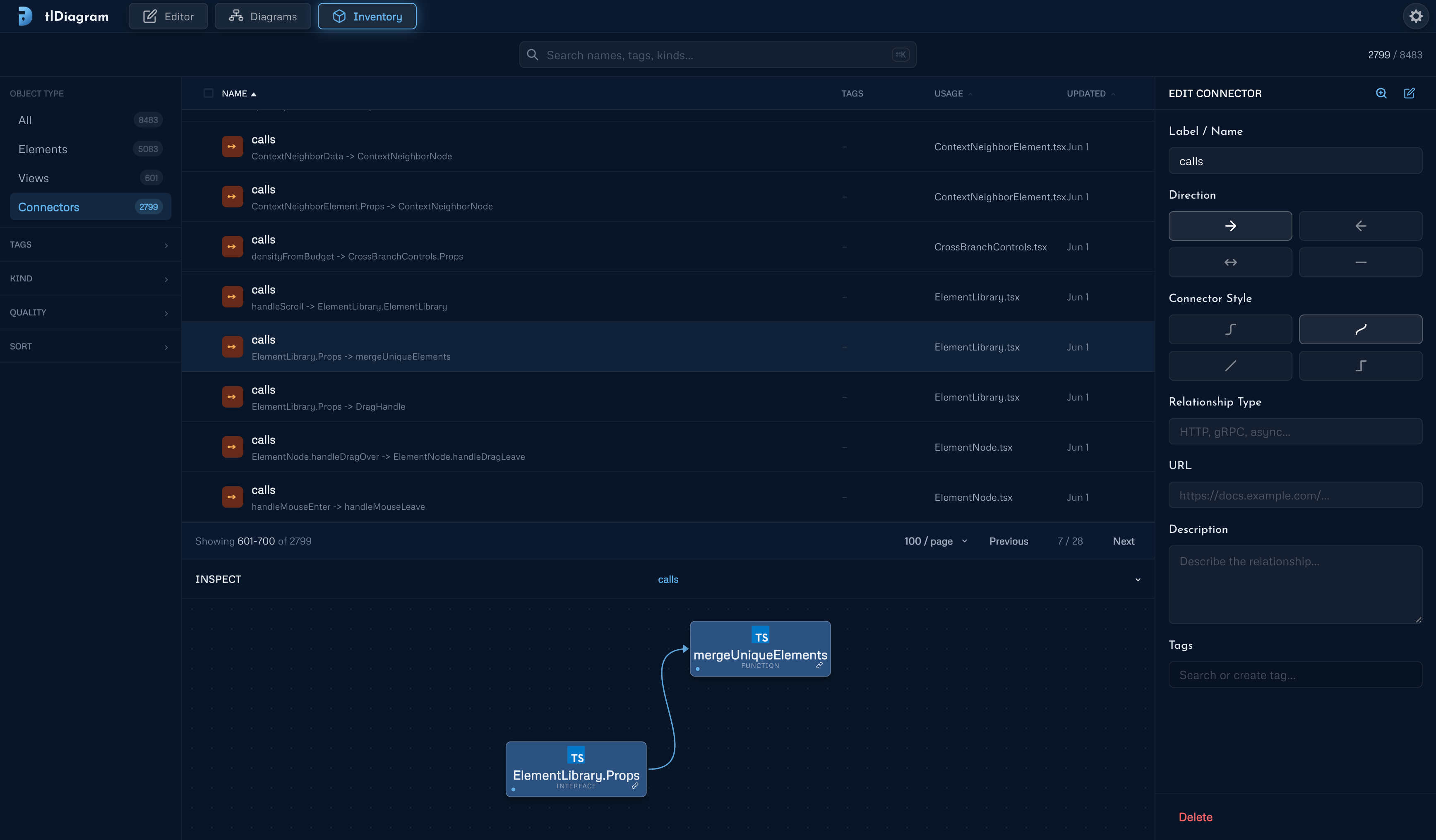
Task: Click link icon on ElementLibrary.Props node
Action: pos(635,786)
